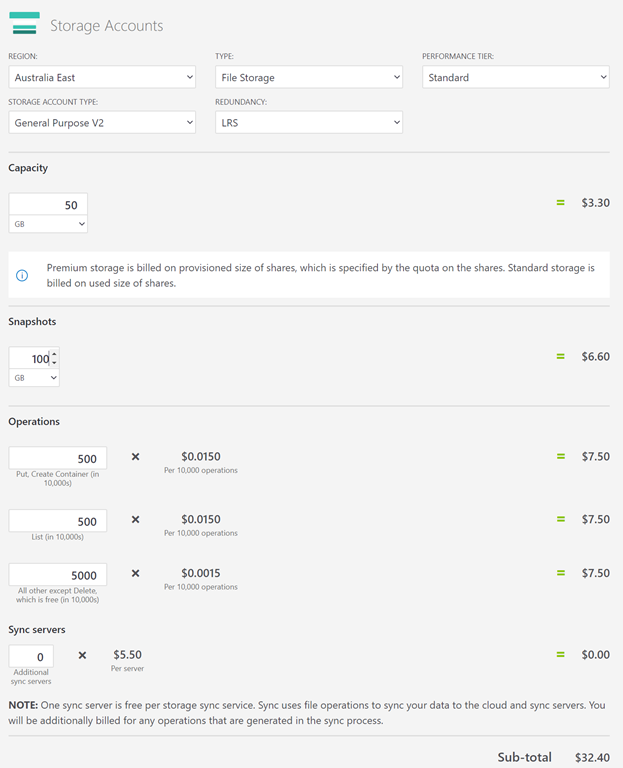Click the Put, Create Container operations field
The width and height of the screenshot is (623, 768).
[x=57, y=458]
